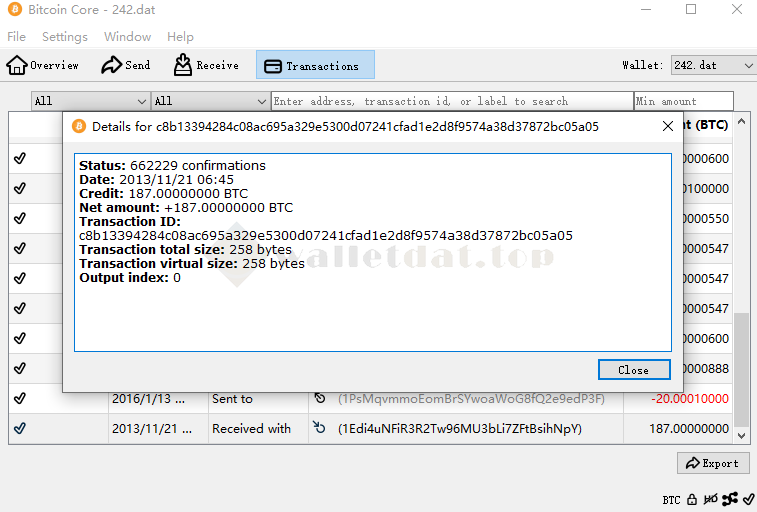This screenshot has width=757, height=512.
Task: Open the Settings menu
Action: tap(65, 37)
